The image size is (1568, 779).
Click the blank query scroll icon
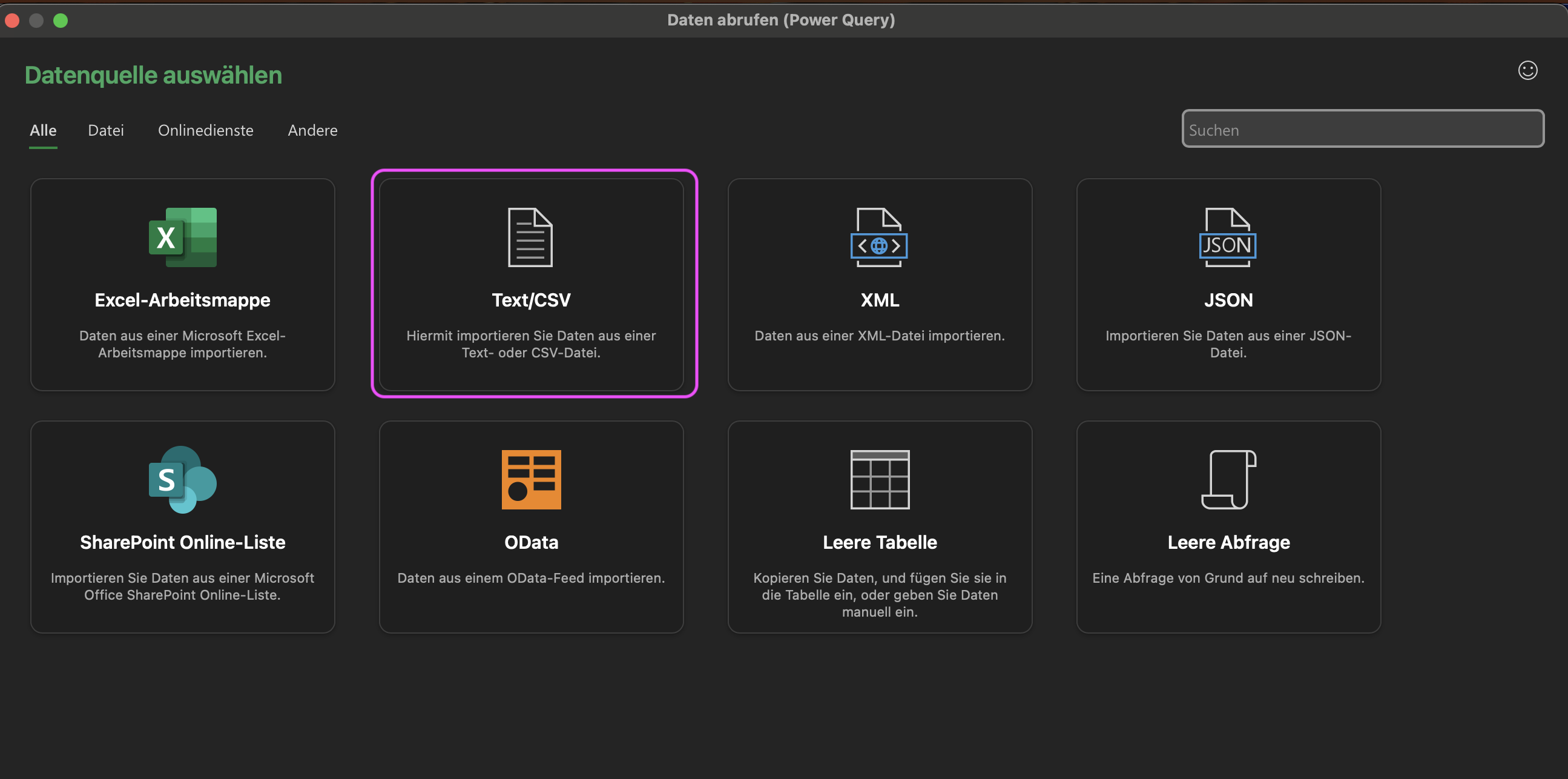click(1228, 479)
